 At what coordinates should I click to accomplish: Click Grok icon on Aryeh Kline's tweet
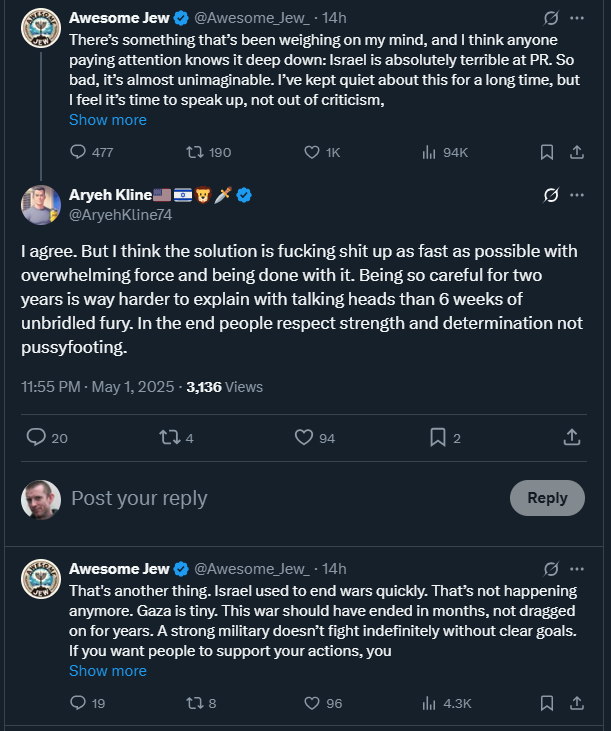tap(549, 194)
